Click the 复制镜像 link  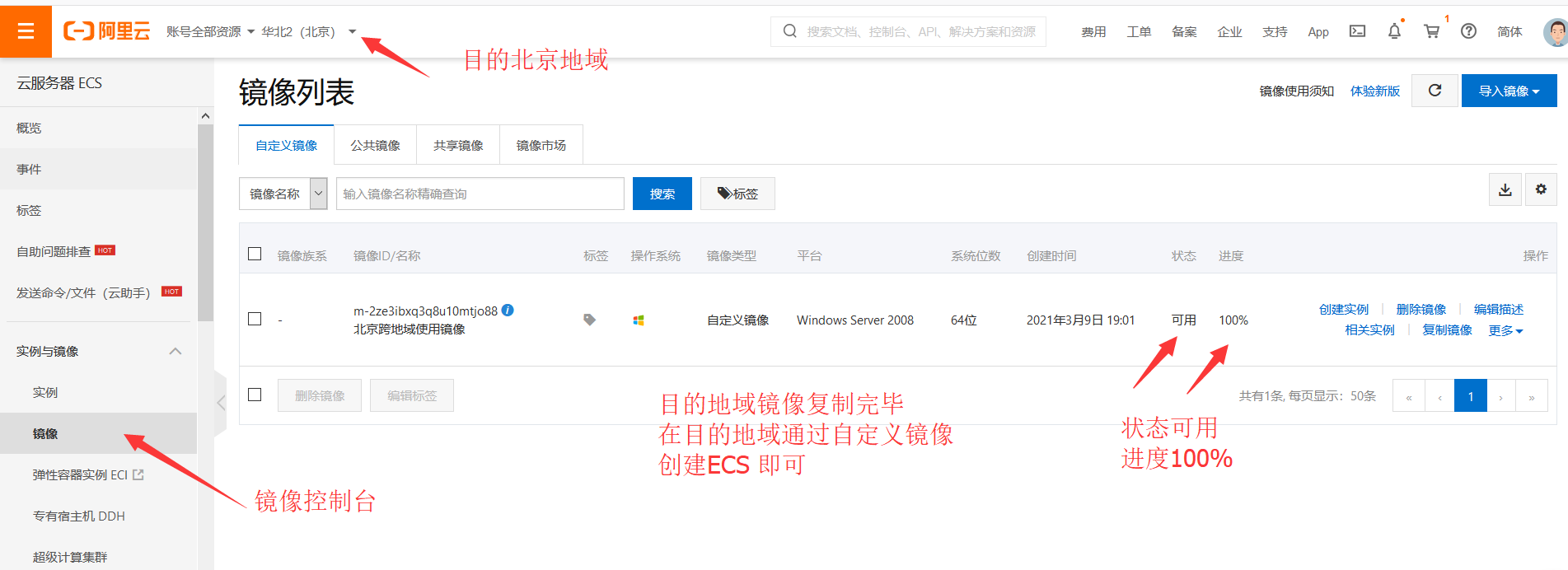click(x=1447, y=329)
